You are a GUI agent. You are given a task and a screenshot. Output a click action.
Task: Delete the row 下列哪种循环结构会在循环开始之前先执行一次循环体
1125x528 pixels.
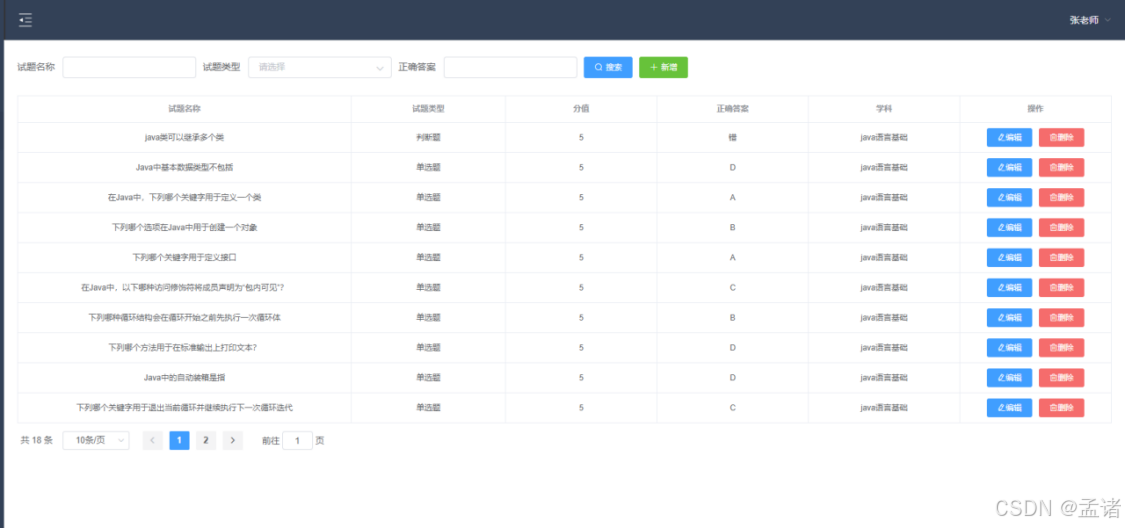(1061, 318)
